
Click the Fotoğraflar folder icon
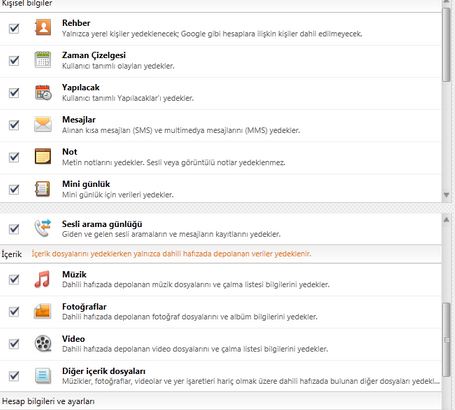pyautogui.click(x=43, y=311)
